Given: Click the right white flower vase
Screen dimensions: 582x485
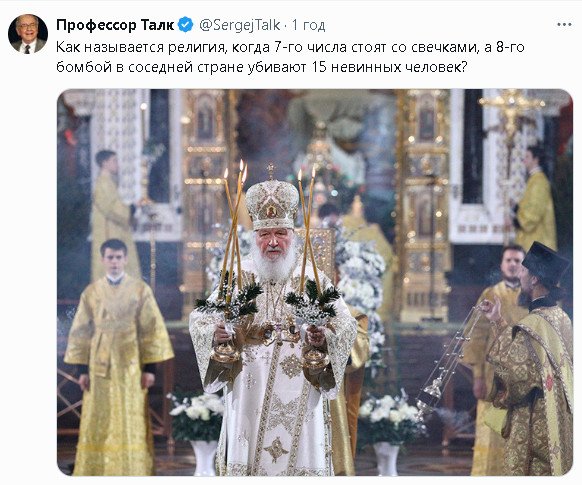Looking at the screenshot, I should (389, 432).
